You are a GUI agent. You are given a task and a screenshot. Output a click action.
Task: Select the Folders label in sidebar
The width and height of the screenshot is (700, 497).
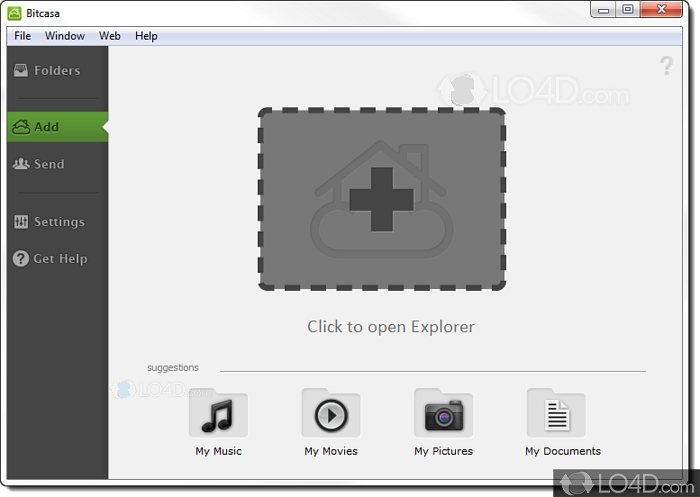coord(57,71)
